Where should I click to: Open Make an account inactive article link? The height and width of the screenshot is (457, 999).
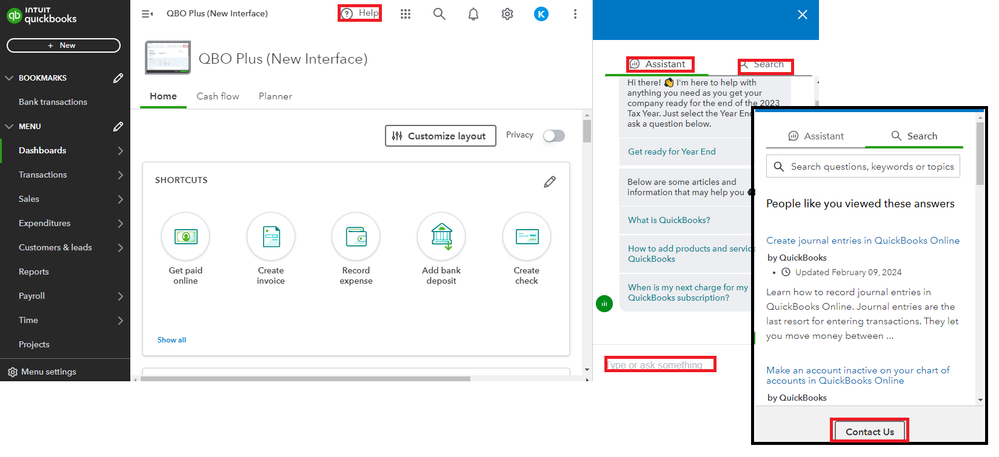[x=858, y=375]
